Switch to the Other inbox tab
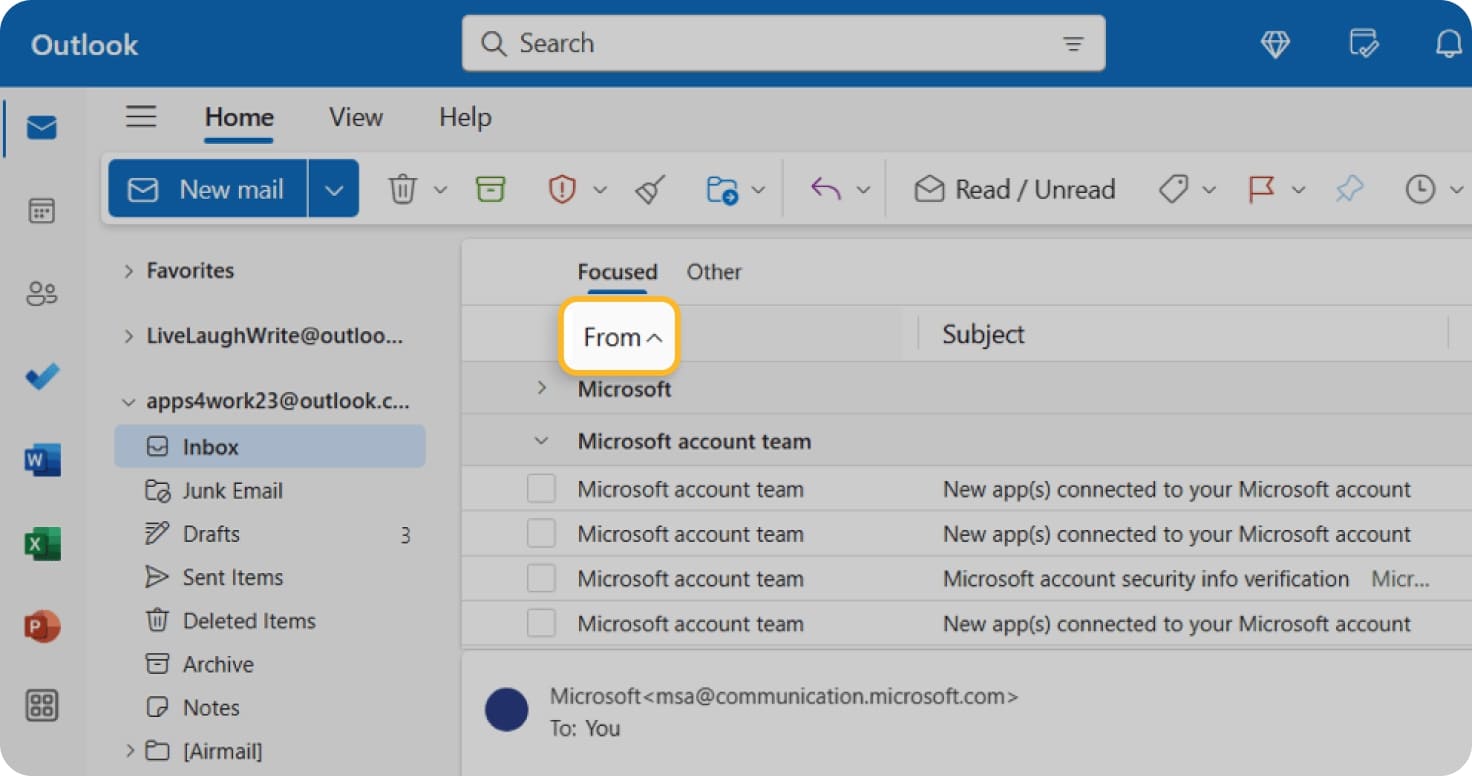This screenshot has width=1472, height=776. 713,271
